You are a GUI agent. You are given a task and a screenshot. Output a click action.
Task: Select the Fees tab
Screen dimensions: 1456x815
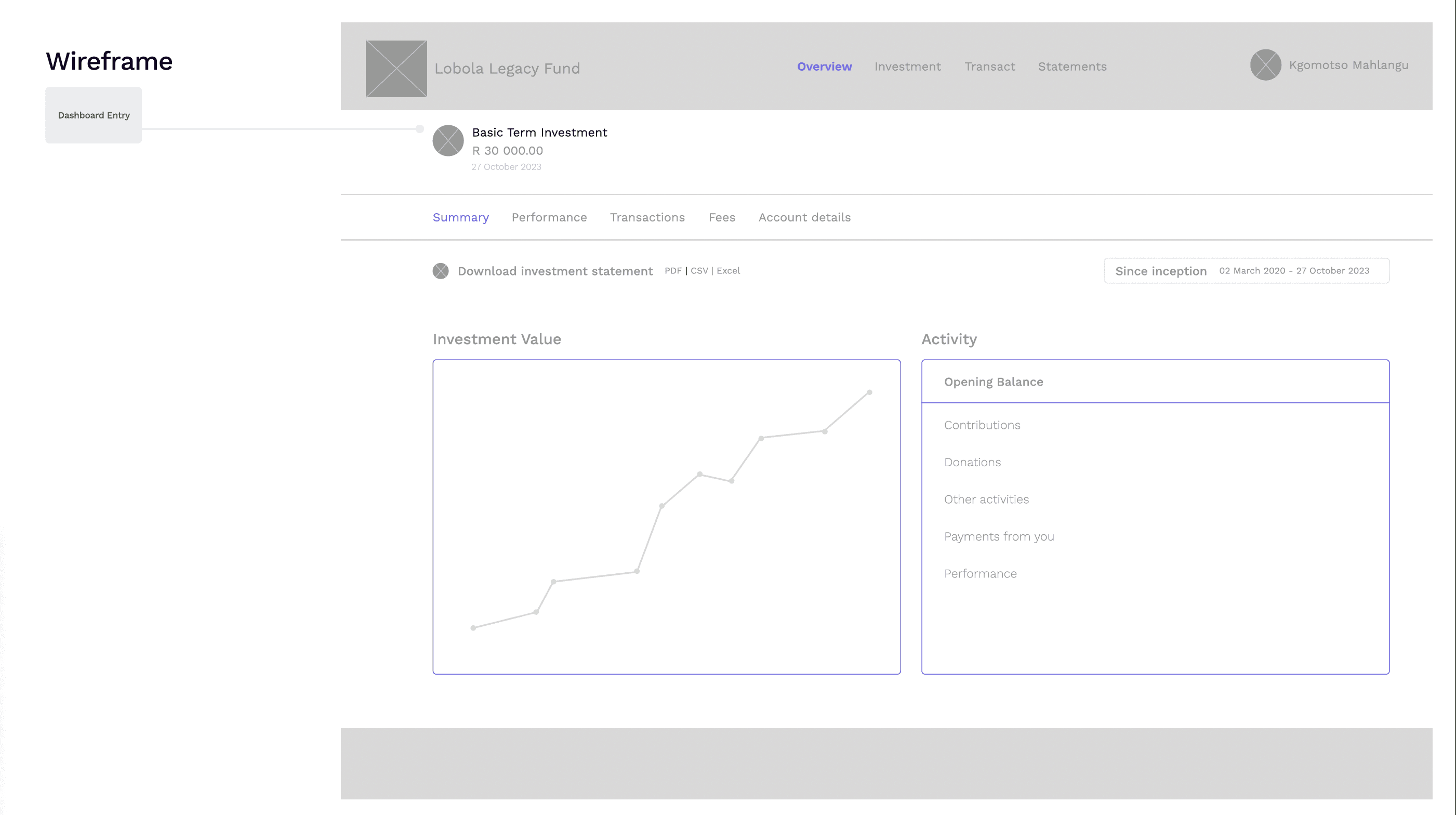tap(721, 218)
